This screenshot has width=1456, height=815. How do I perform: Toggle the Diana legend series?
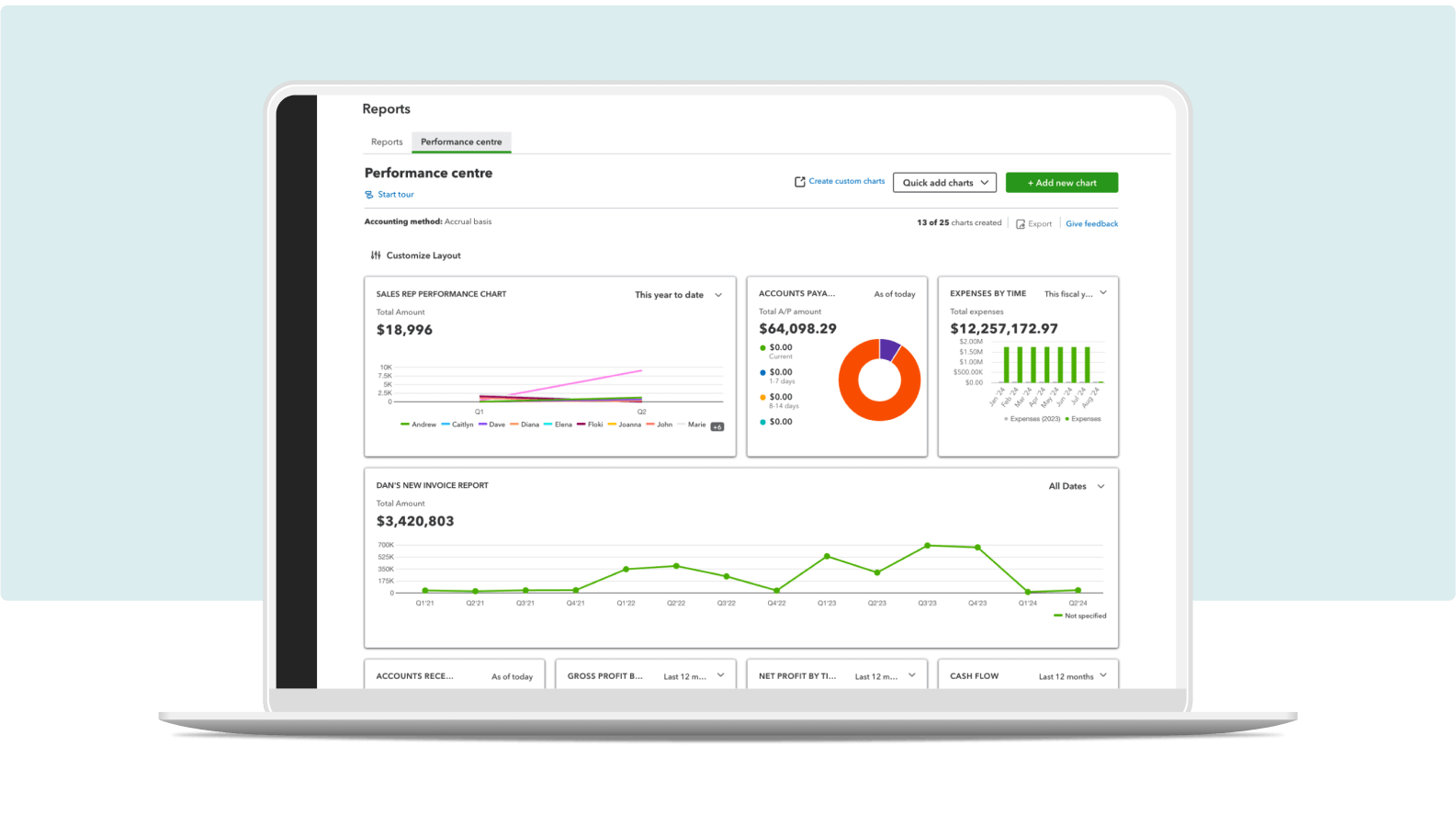click(x=525, y=424)
